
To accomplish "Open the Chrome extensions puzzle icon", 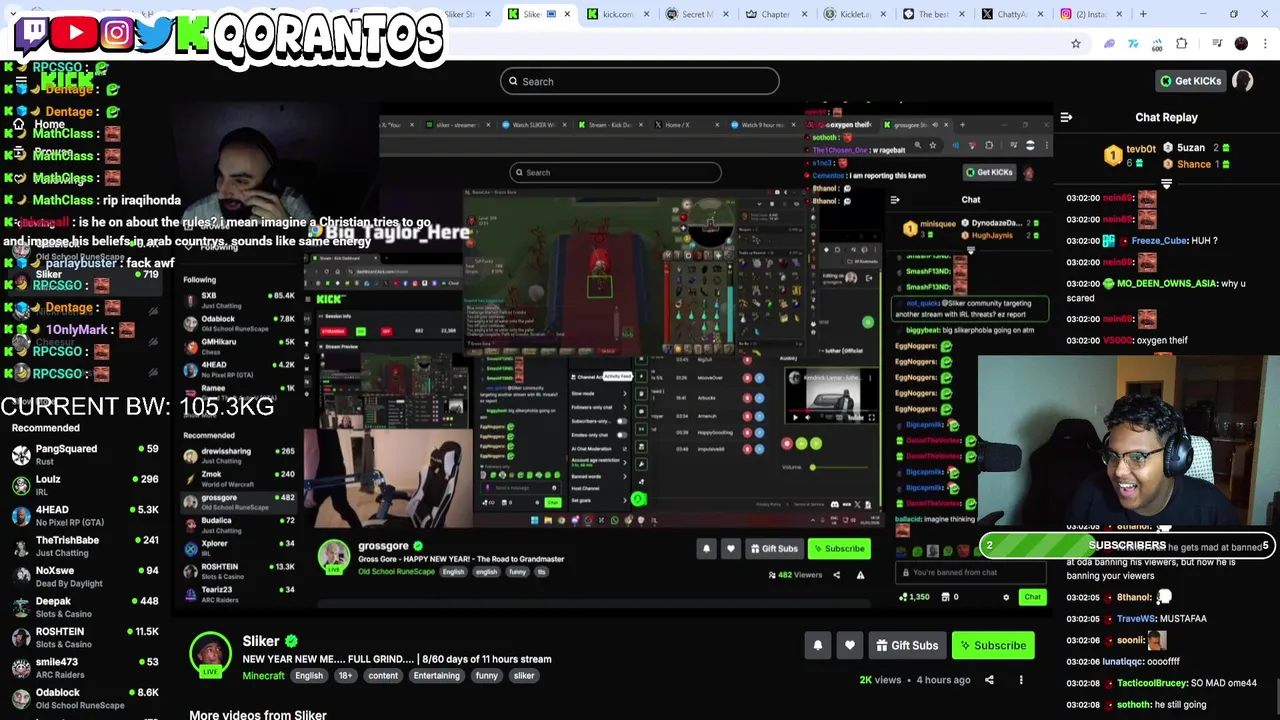I will click(x=1181, y=44).
